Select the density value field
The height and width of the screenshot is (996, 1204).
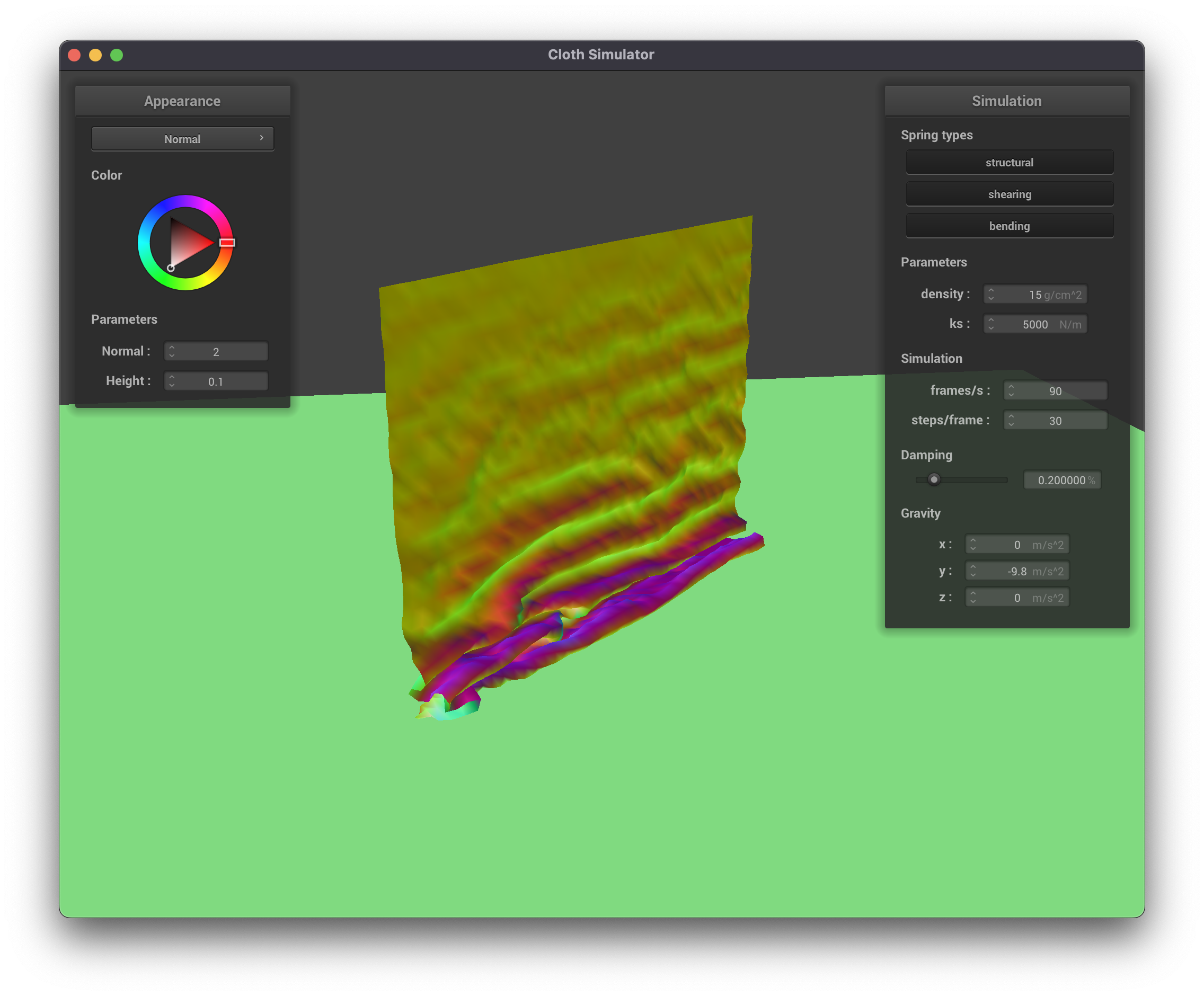tap(1035, 295)
